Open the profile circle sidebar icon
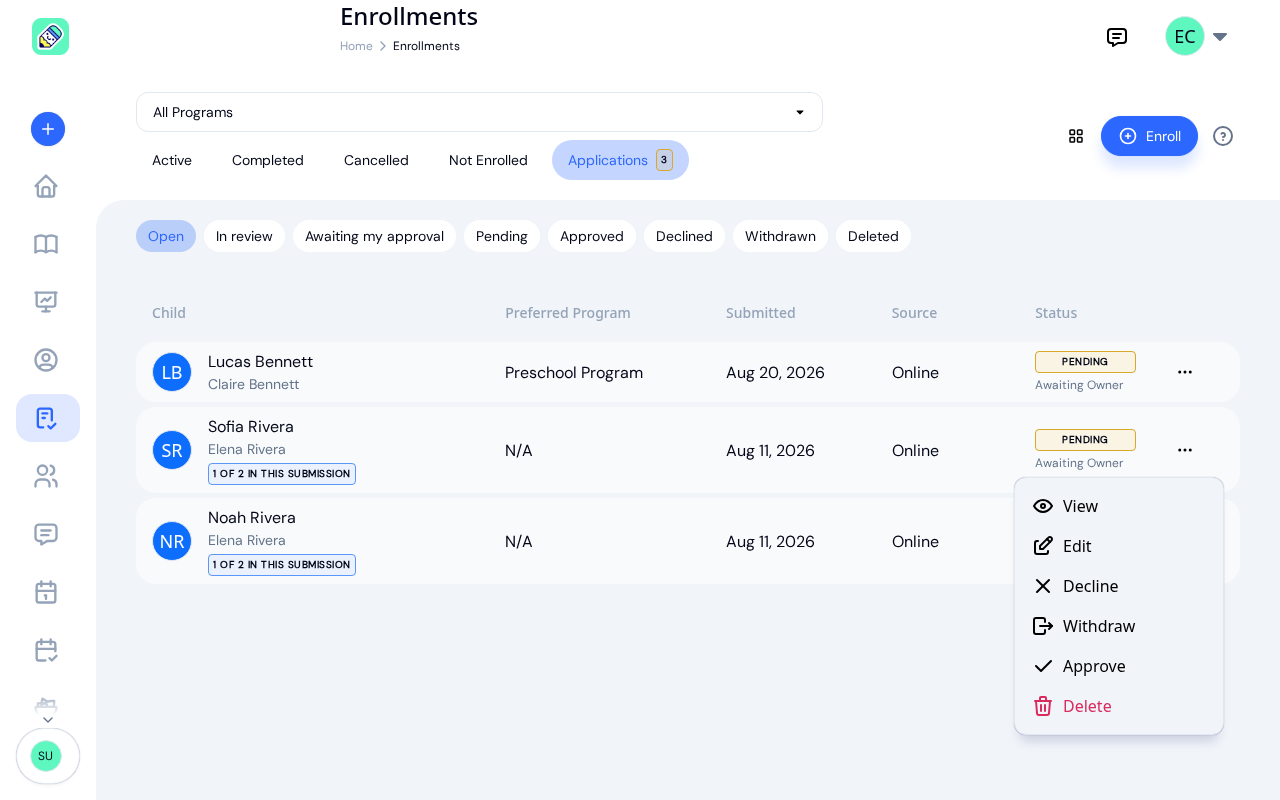Image resolution: width=1280 pixels, height=800 pixels. [46, 360]
